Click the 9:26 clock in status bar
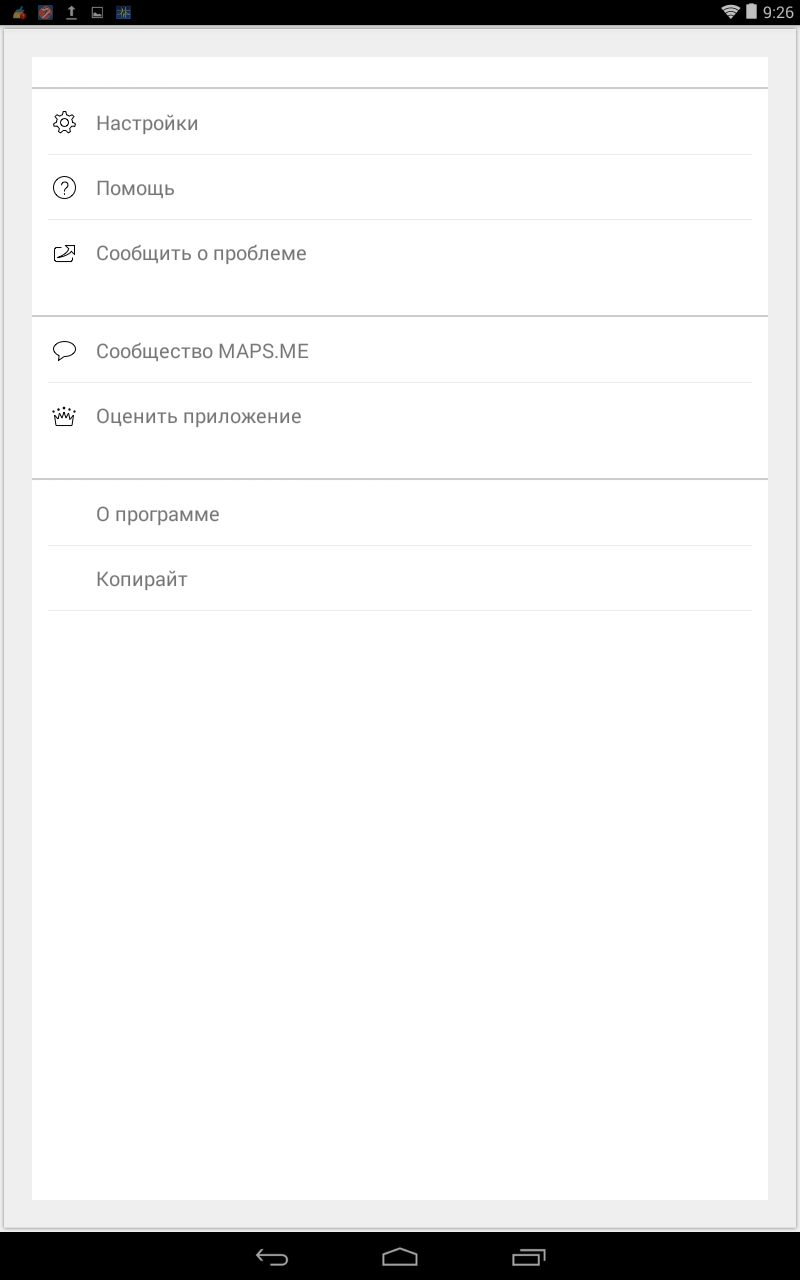800x1280 pixels. click(x=777, y=13)
